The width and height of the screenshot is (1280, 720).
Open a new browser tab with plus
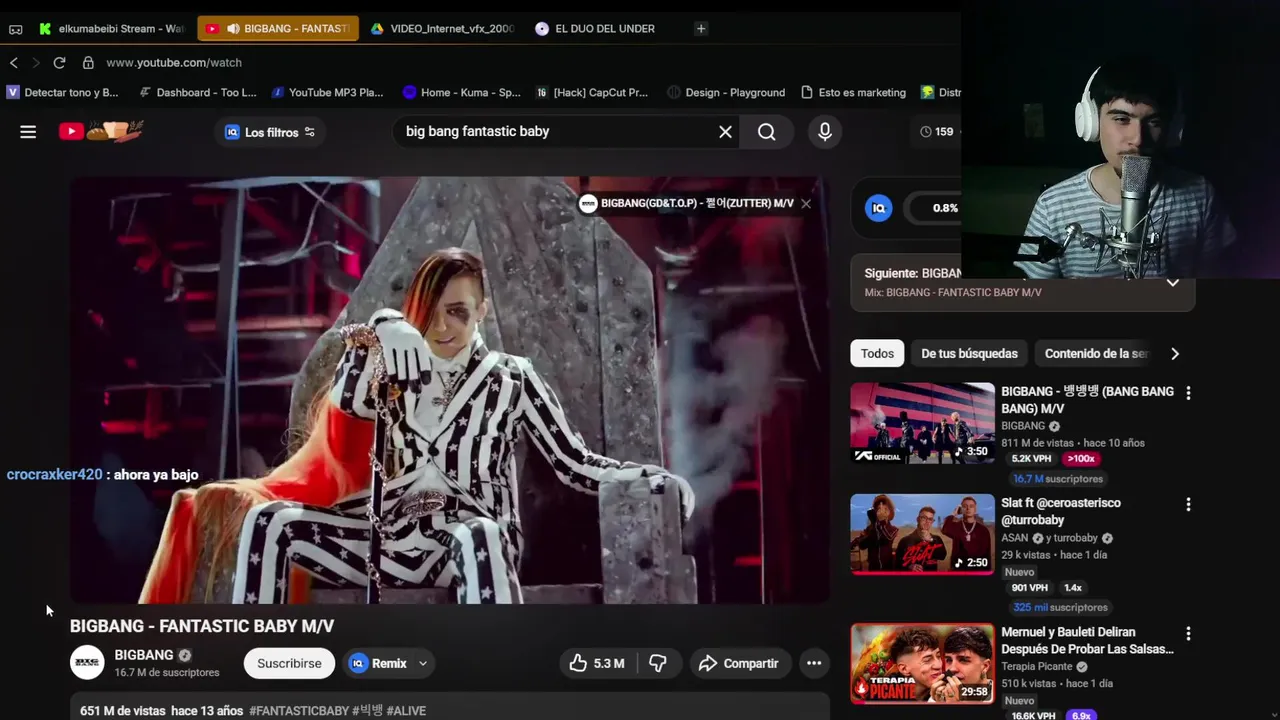[x=701, y=28]
